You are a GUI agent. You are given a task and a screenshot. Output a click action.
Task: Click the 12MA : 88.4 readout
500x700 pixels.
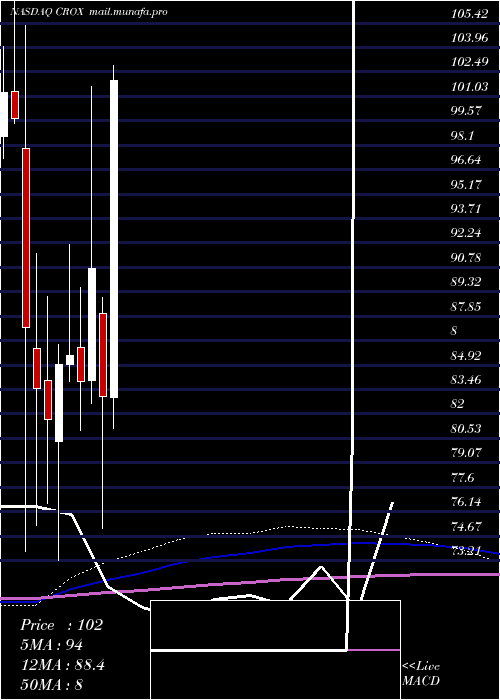pos(63,665)
